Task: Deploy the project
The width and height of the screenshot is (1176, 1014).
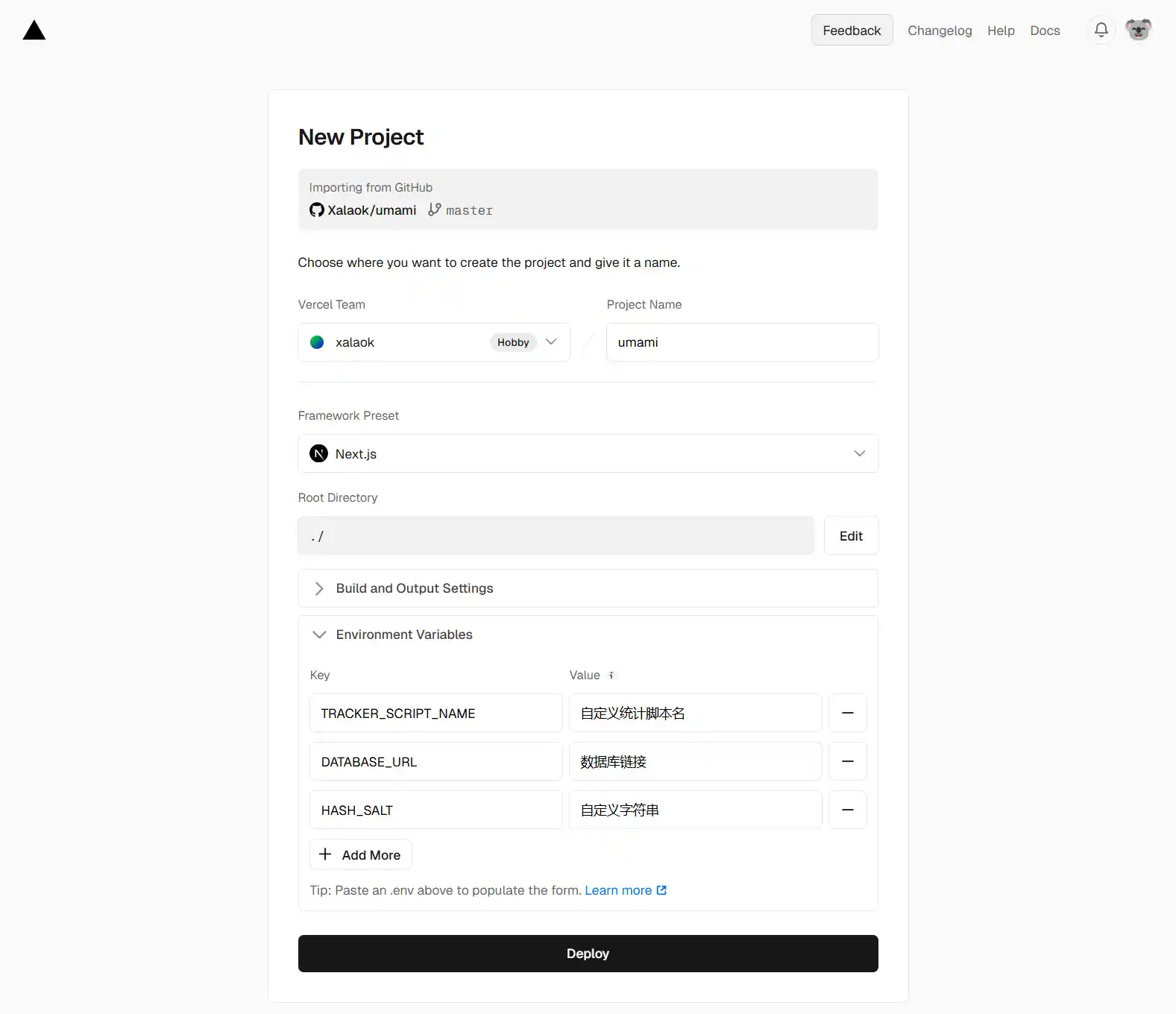Action: 588,954
